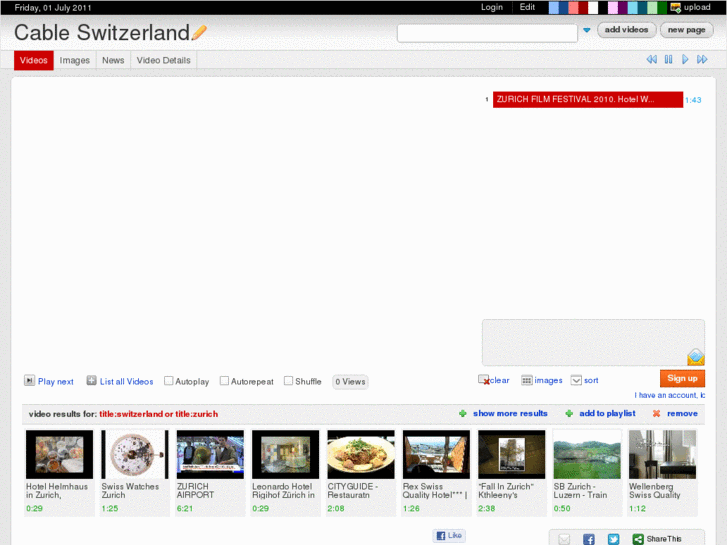The image size is (727, 545).
Task: Click Login in the top bar
Action: 491,7
